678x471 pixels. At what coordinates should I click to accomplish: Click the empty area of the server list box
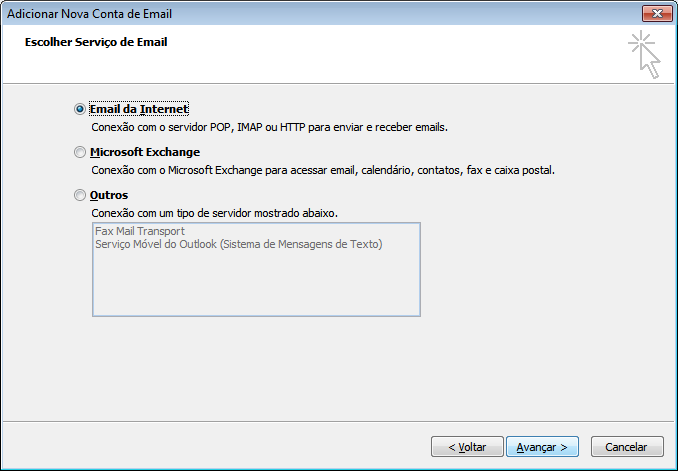[255, 285]
